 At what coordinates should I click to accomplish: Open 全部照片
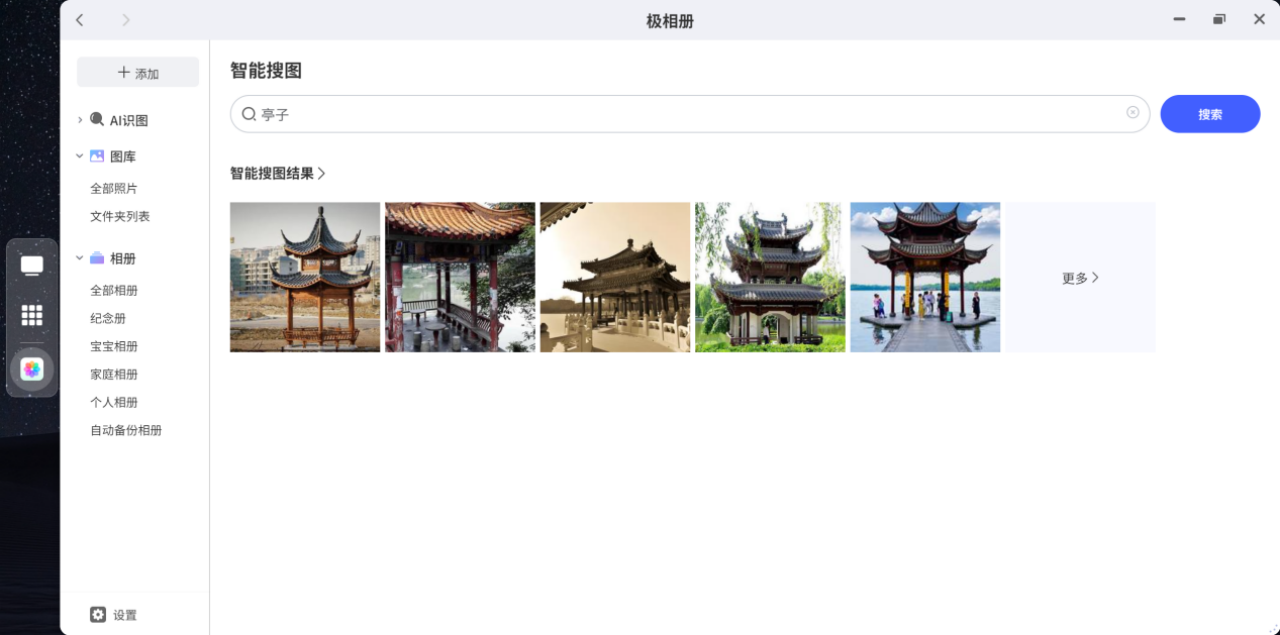[x=114, y=188]
